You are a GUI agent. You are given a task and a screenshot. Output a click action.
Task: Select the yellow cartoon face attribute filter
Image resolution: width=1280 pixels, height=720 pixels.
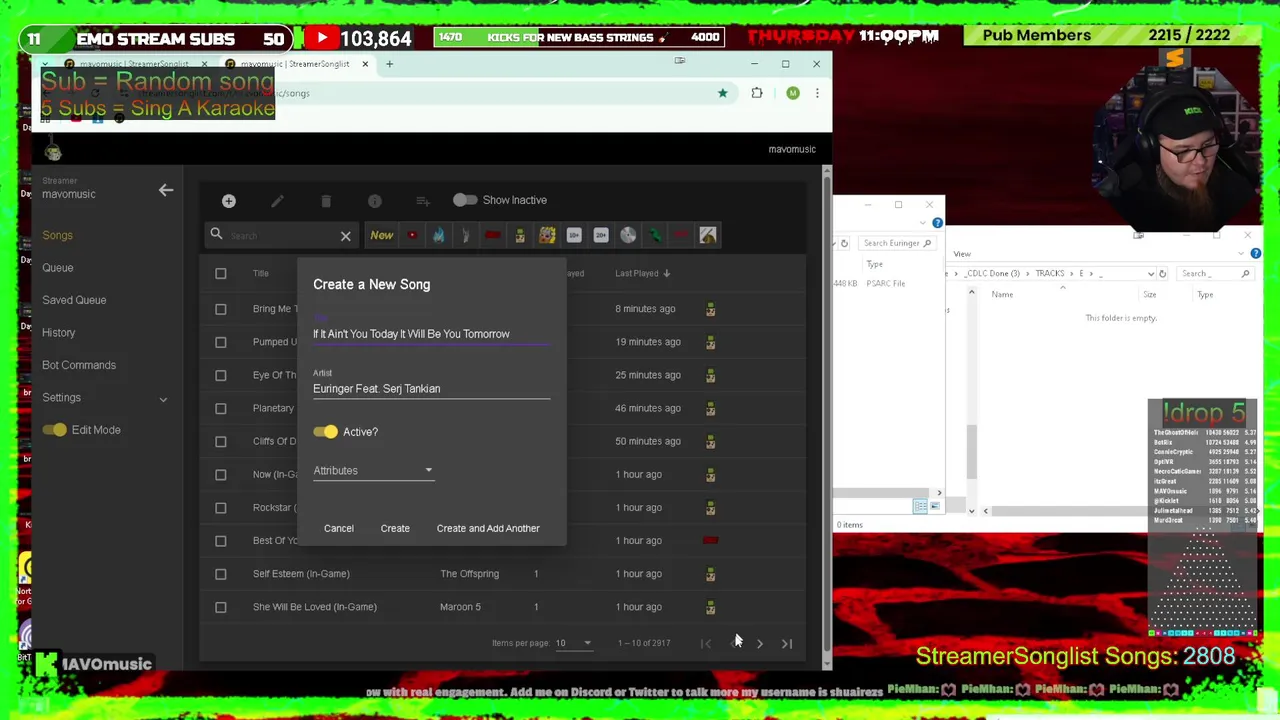[x=547, y=236]
